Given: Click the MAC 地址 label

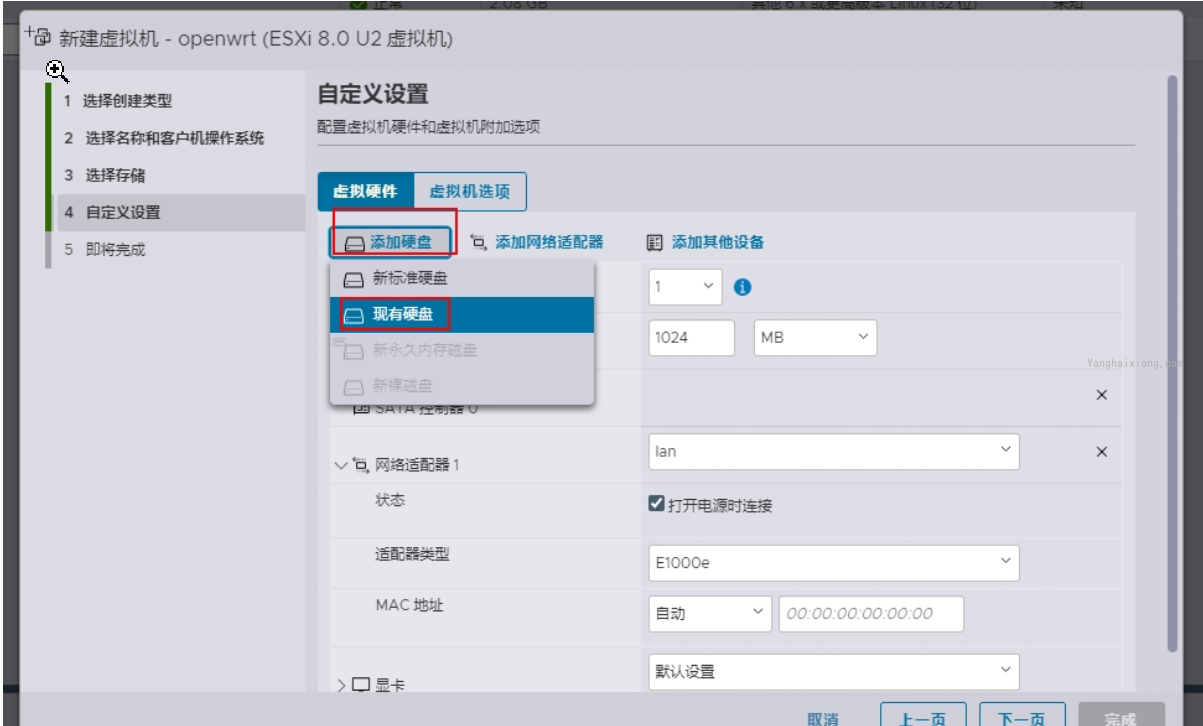Looking at the screenshot, I should point(408,604).
